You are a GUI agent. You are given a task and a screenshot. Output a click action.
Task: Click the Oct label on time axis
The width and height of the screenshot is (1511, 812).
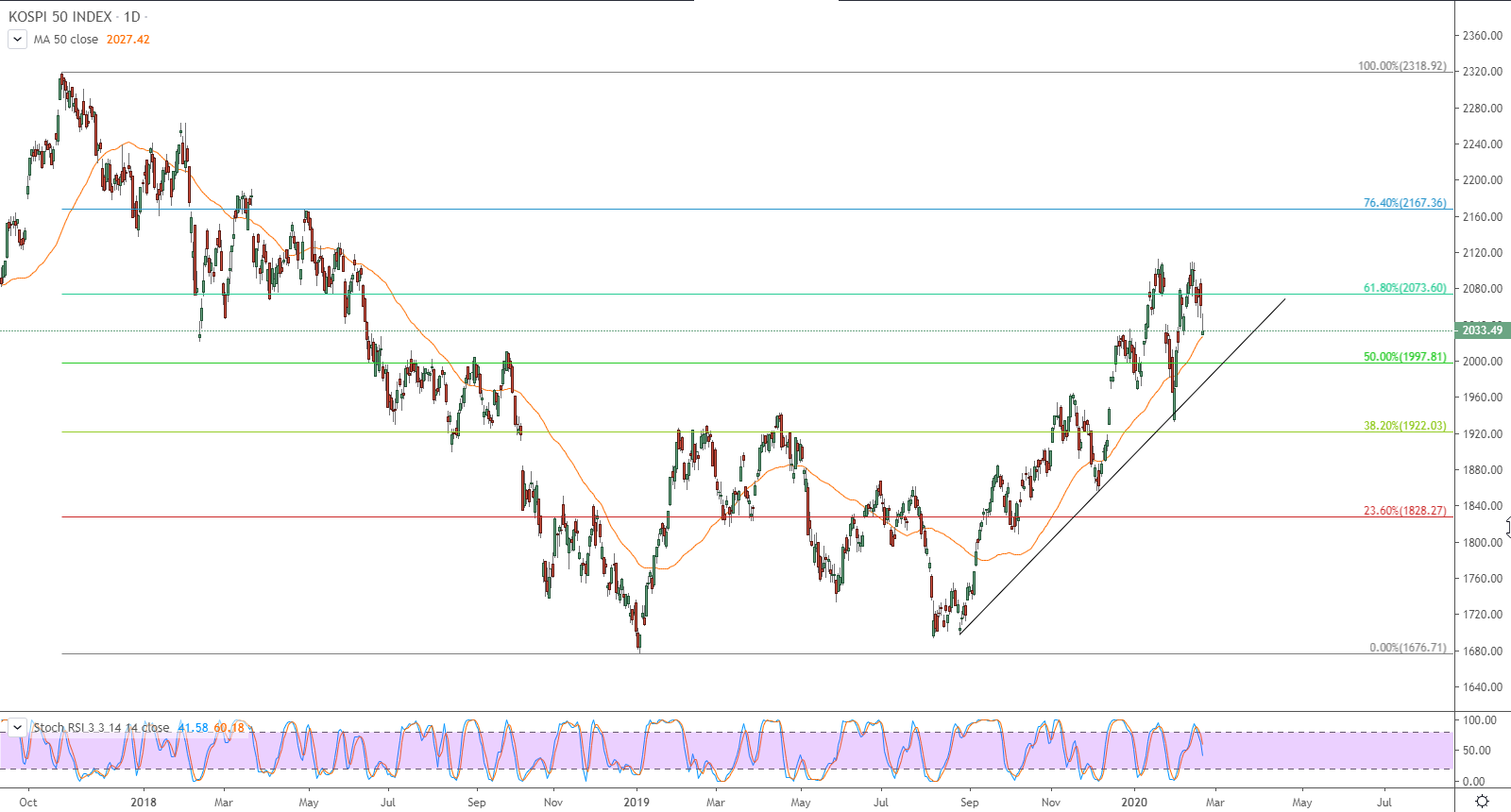coord(28,803)
